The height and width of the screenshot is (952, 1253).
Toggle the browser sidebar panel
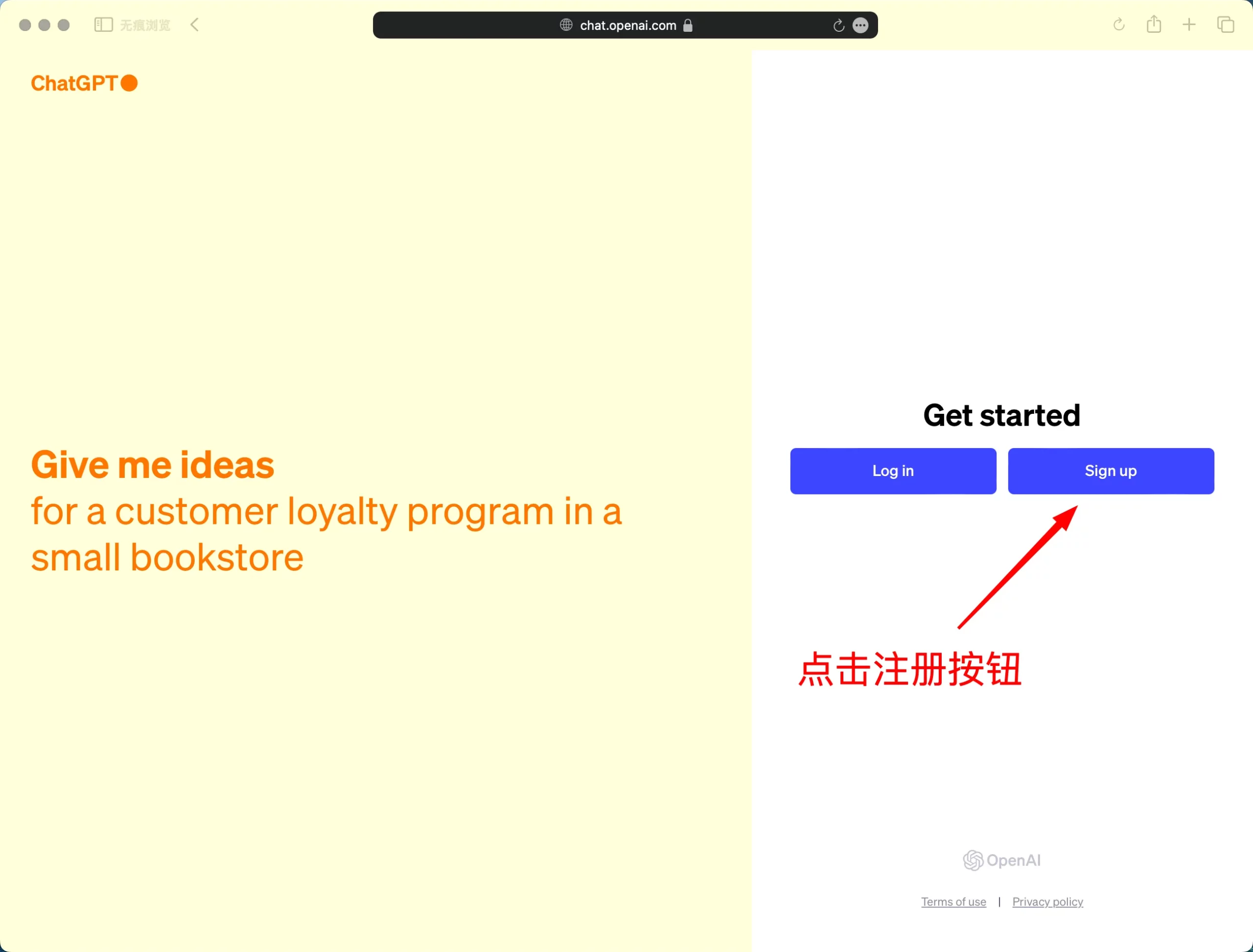[x=104, y=24]
